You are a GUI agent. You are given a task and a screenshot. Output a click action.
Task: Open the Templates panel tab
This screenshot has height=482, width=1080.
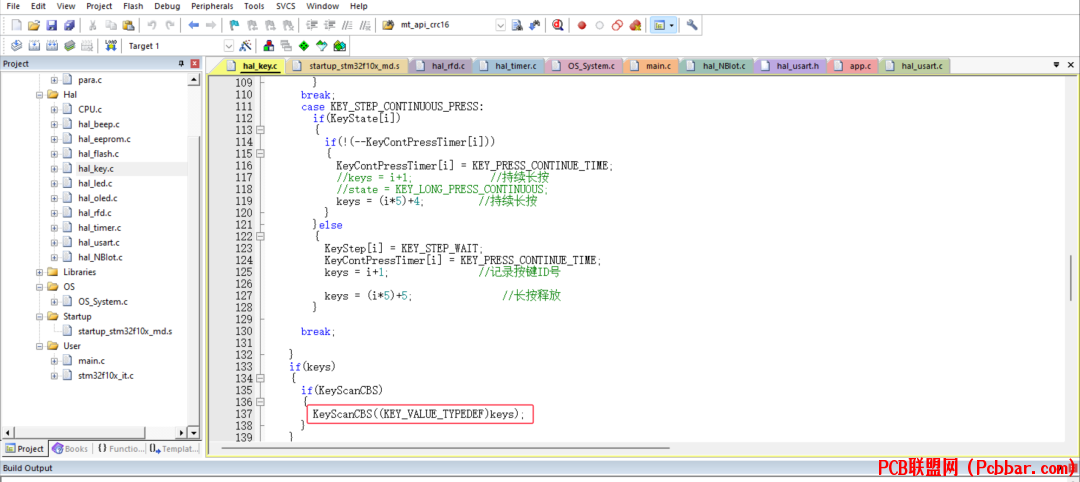(x=174, y=449)
